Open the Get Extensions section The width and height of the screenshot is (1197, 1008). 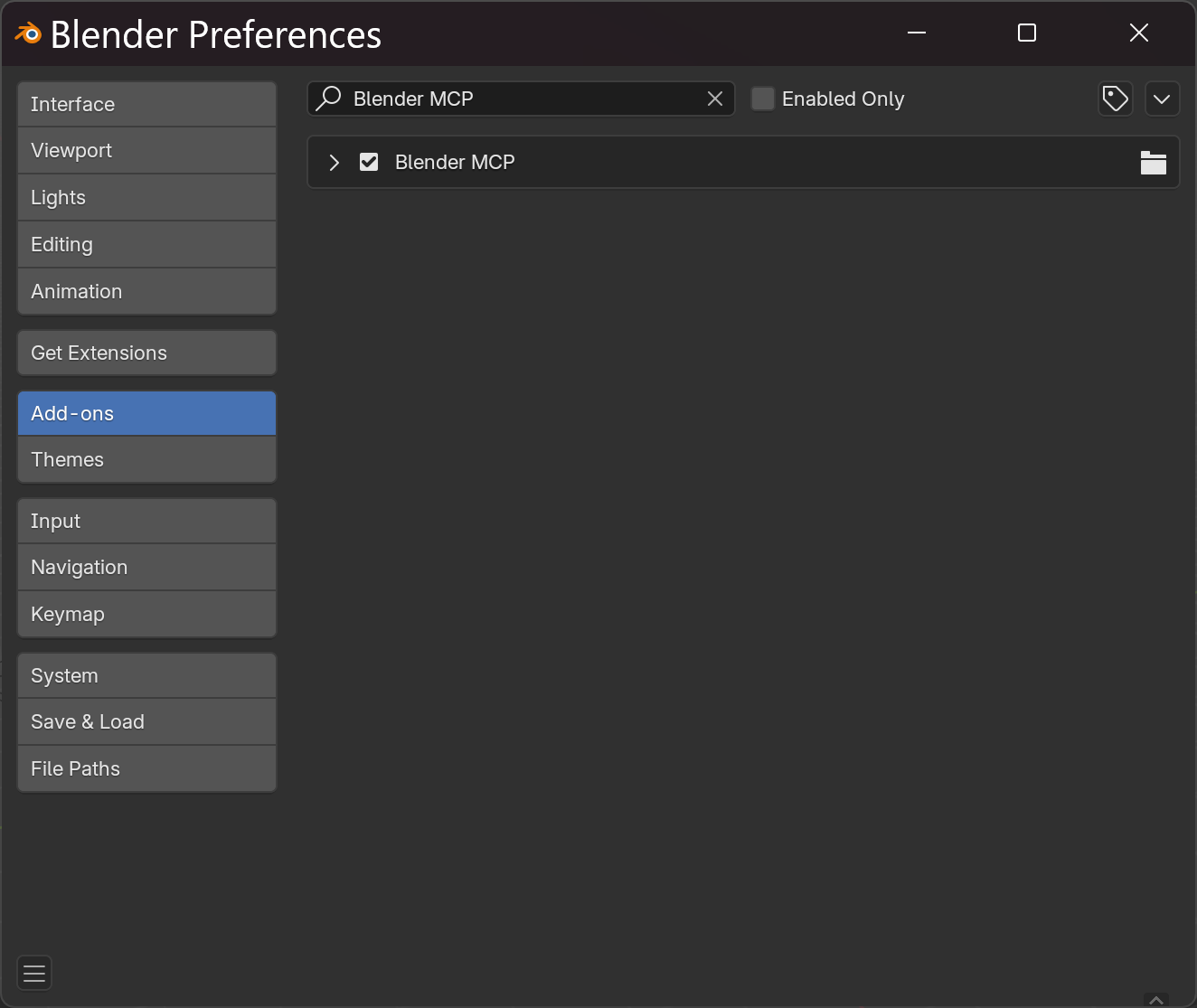[x=146, y=353]
